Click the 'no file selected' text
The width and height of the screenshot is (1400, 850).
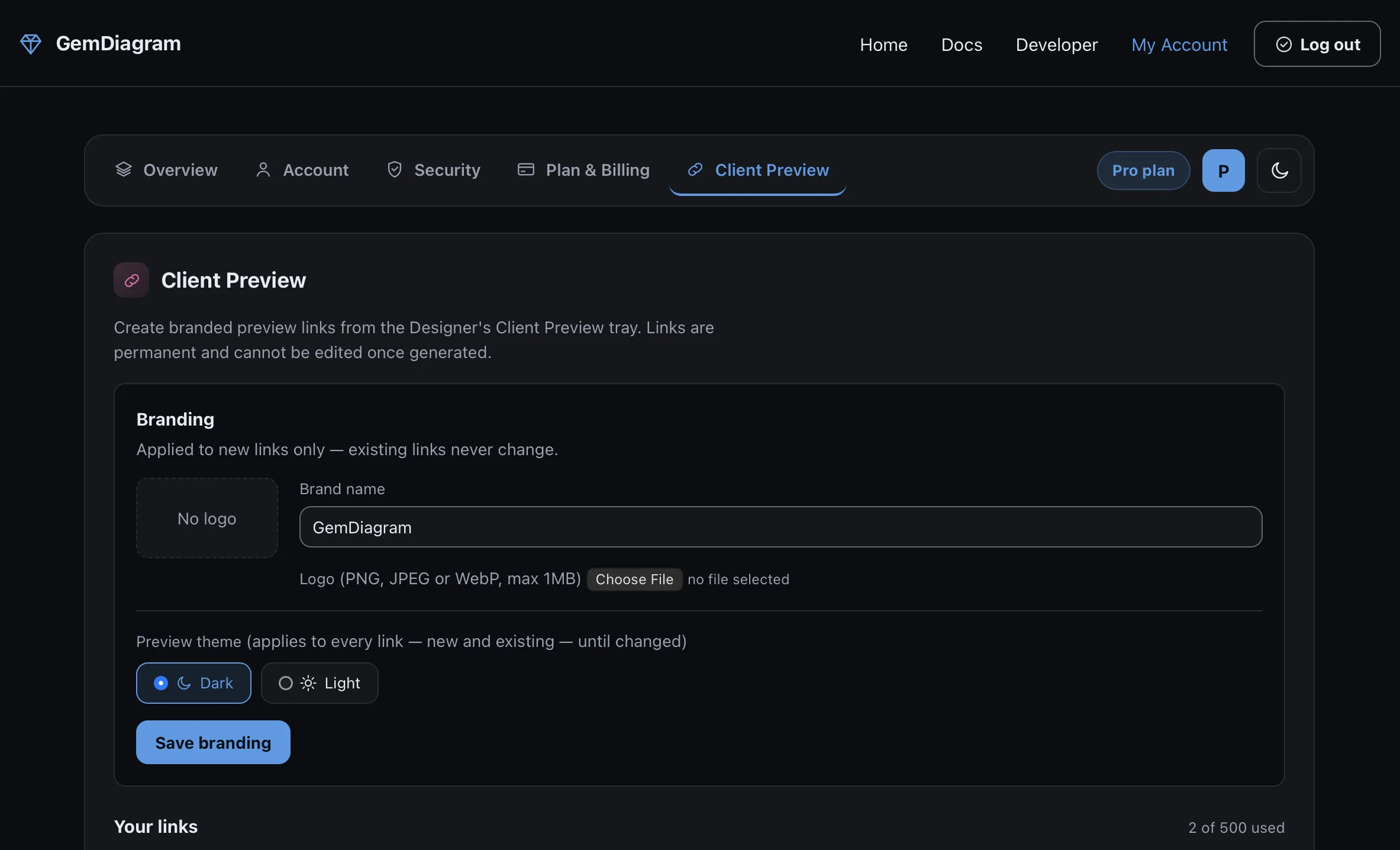(x=738, y=579)
